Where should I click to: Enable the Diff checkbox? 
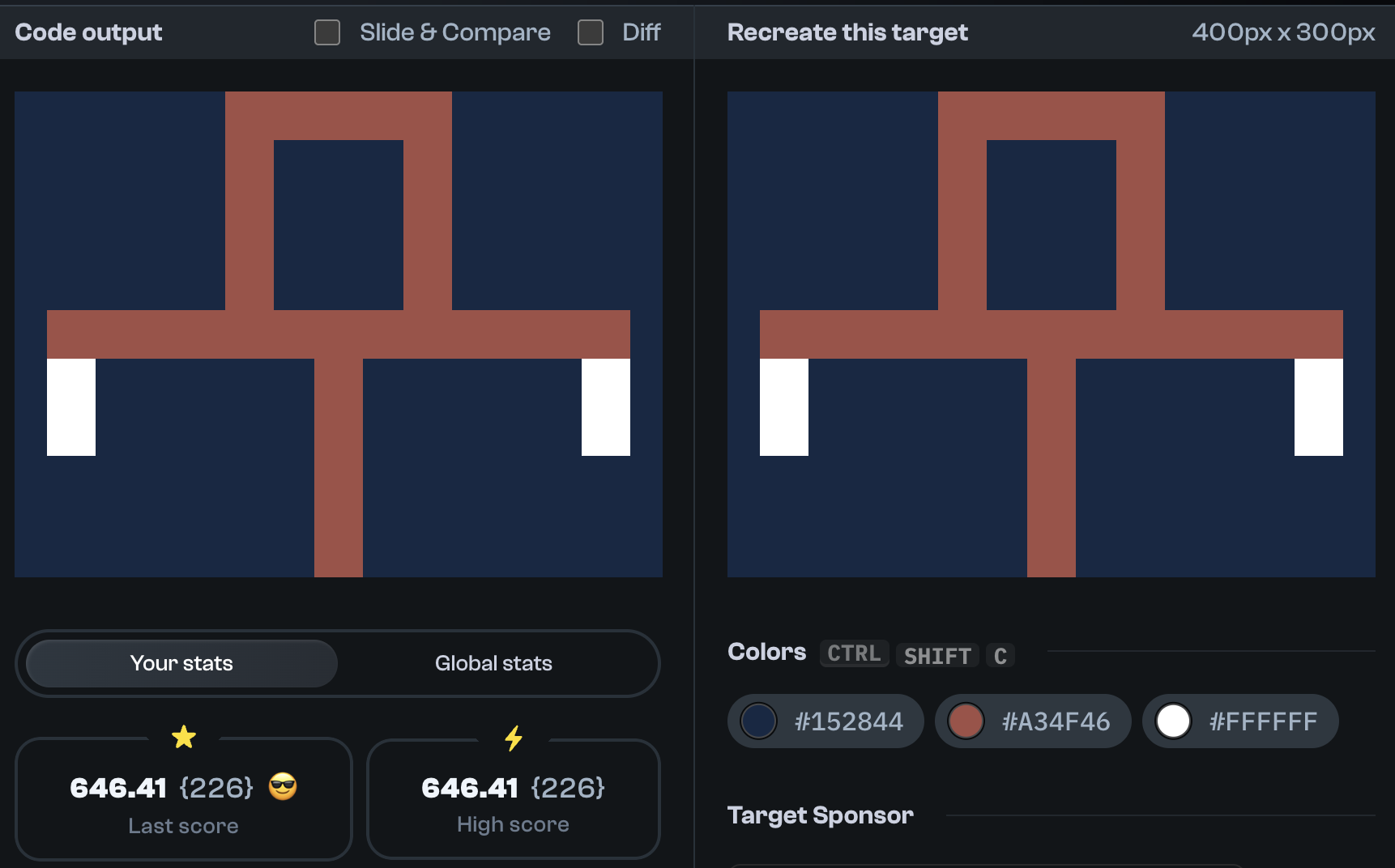coord(590,32)
